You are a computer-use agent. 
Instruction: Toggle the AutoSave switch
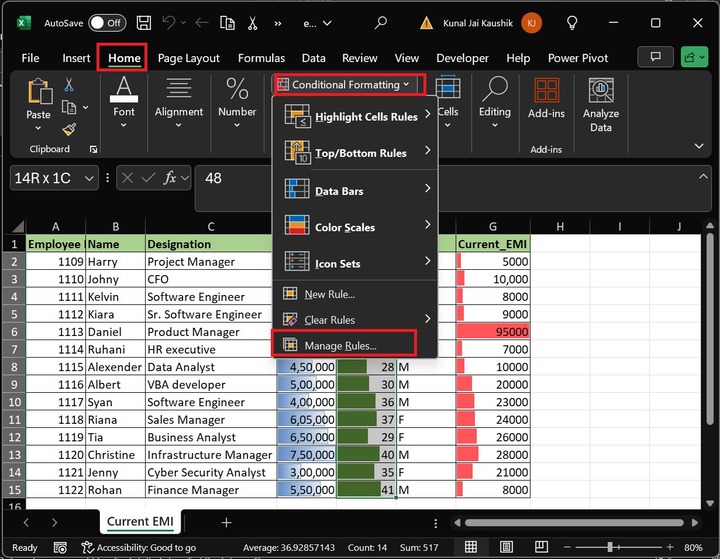point(107,22)
